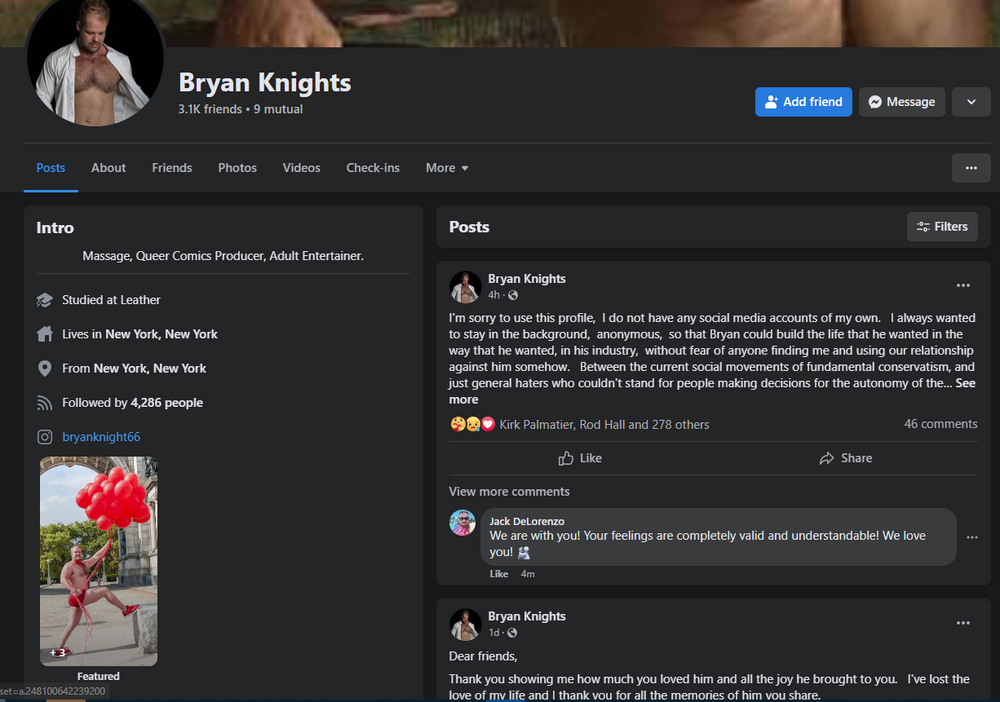This screenshot has width=1000, height=702.
Task: Click View more comments
Action: [509, 491]
